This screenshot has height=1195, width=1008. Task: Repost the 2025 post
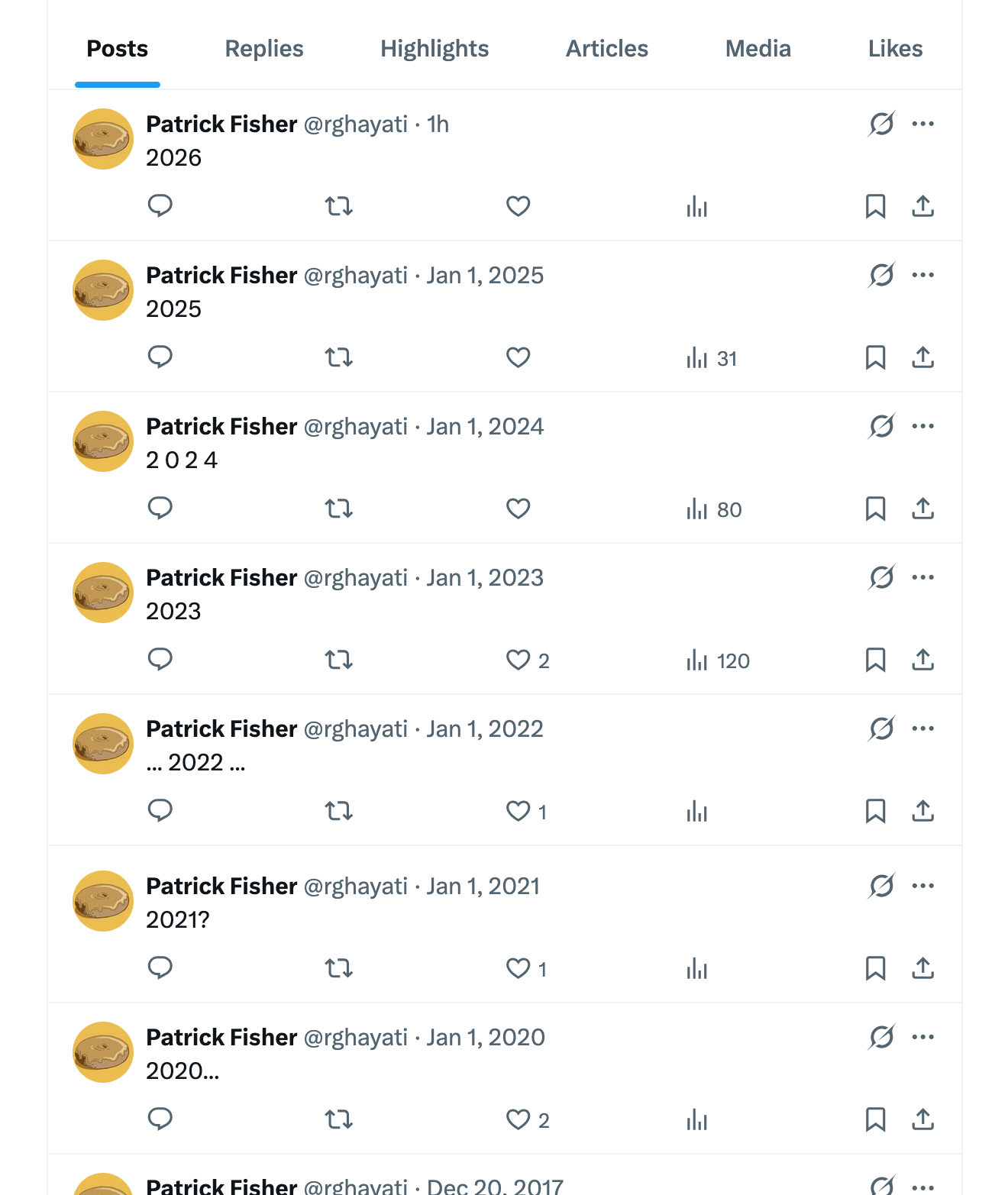tap(339, 357)
